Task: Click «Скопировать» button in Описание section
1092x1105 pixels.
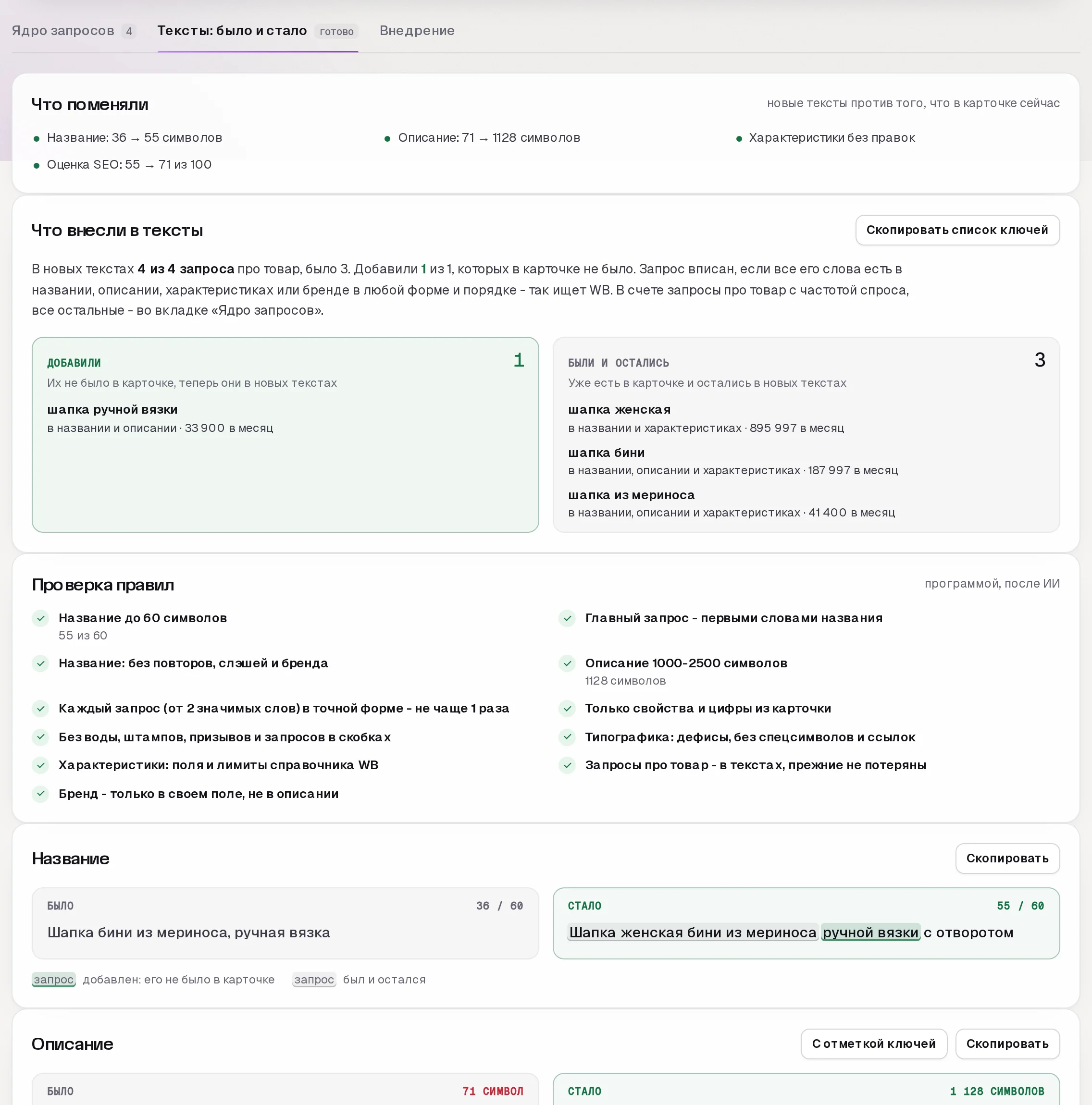Action: pos(1007,1043)
